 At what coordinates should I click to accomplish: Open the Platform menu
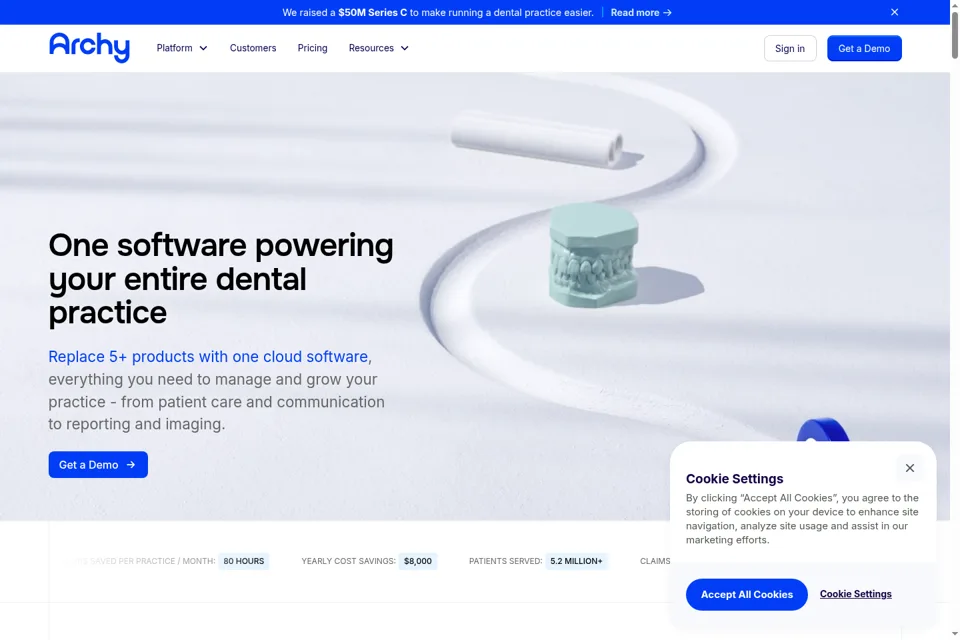coord(182,48)
